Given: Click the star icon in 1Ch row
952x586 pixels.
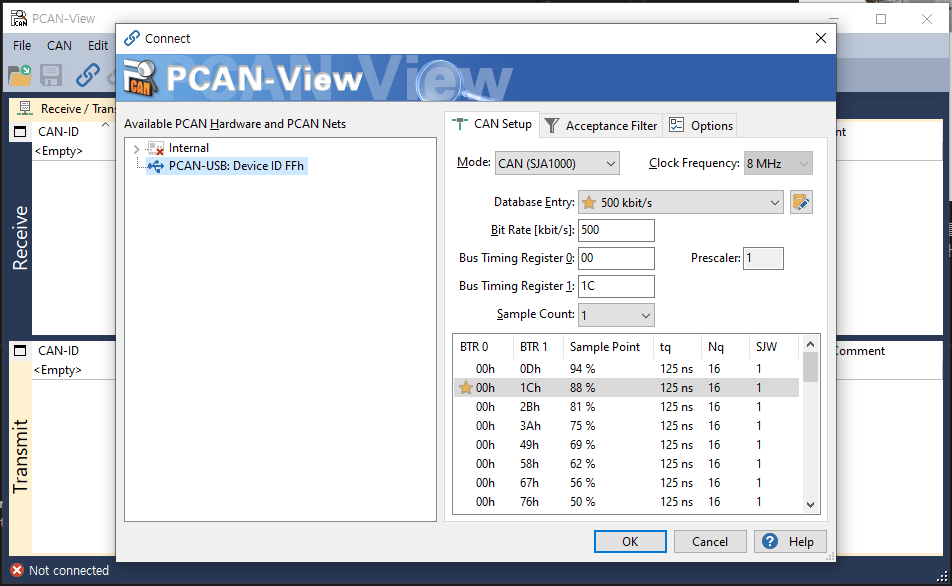Looking at the screenshot, I should coord(466,387).
